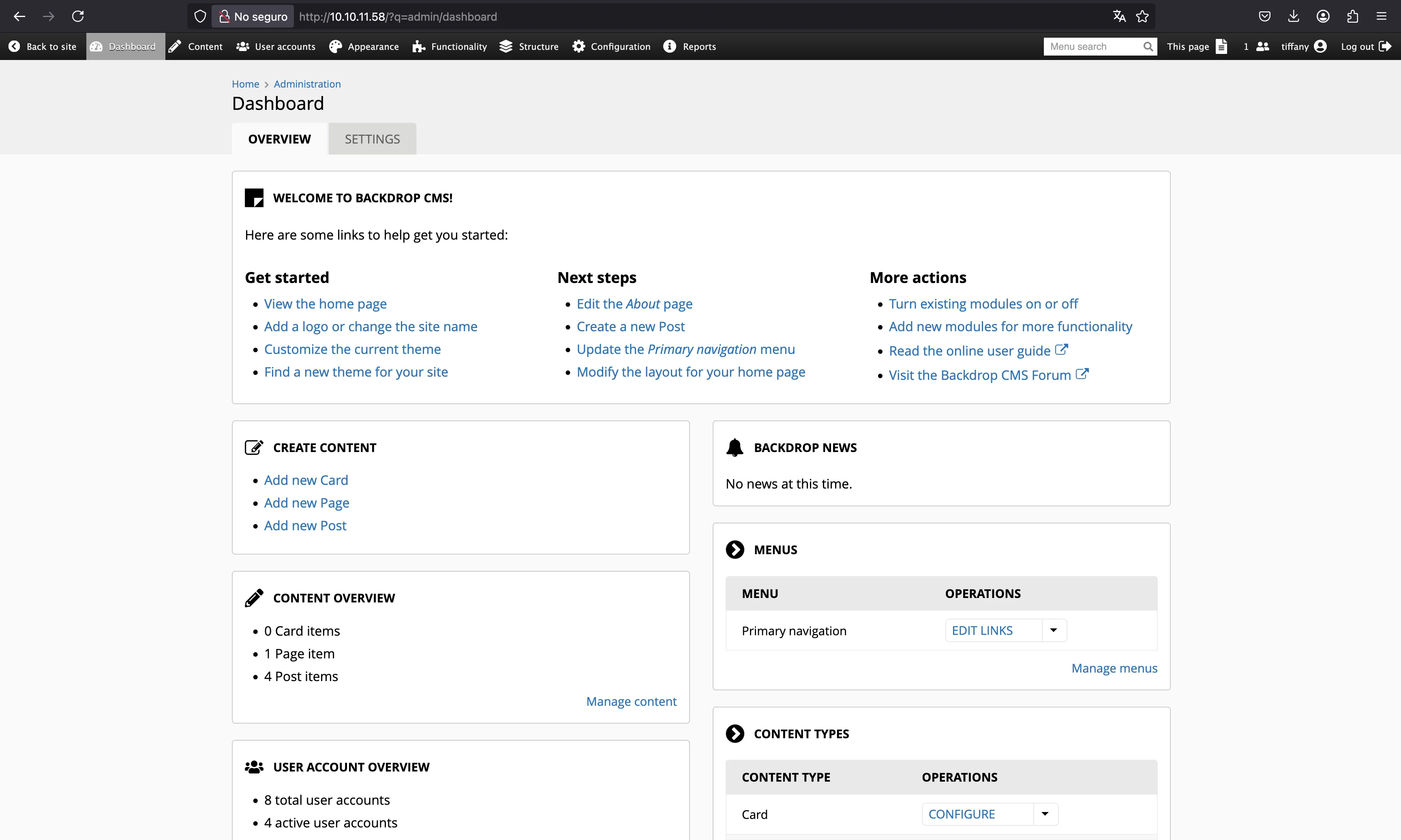Click Add new Post link
The image size is (1401, 840).
(x=305, y=525)
